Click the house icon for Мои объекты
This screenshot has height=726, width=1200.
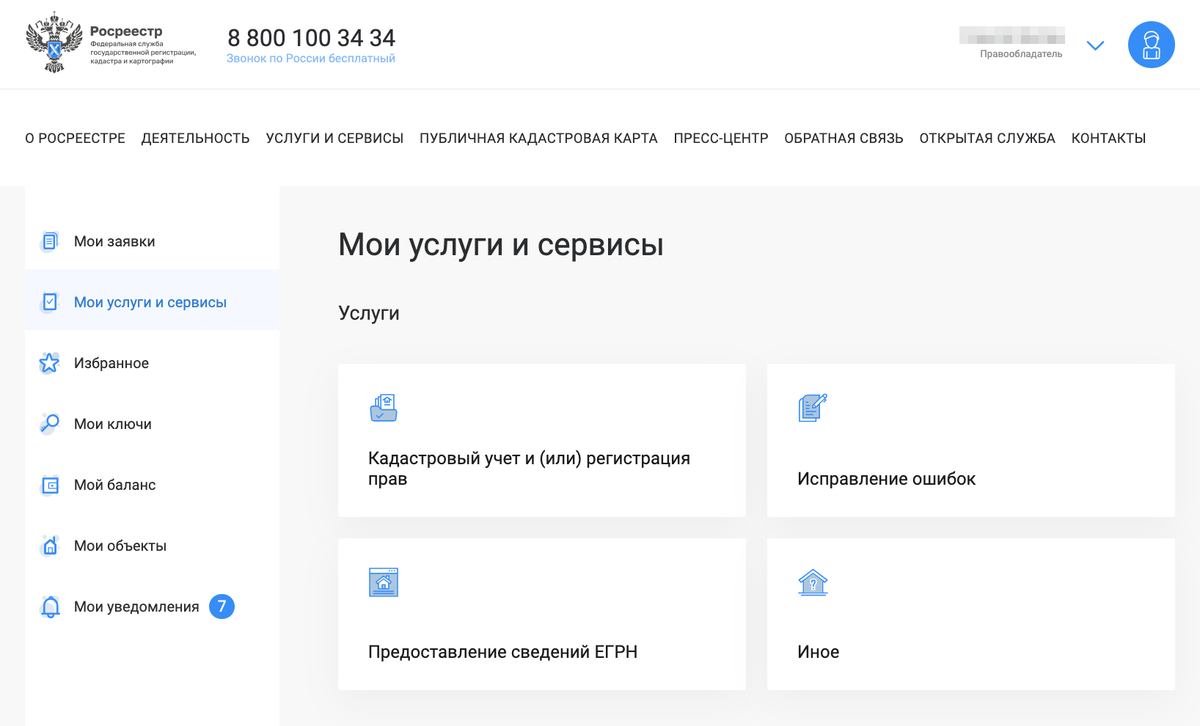click(x=49, y=546)
